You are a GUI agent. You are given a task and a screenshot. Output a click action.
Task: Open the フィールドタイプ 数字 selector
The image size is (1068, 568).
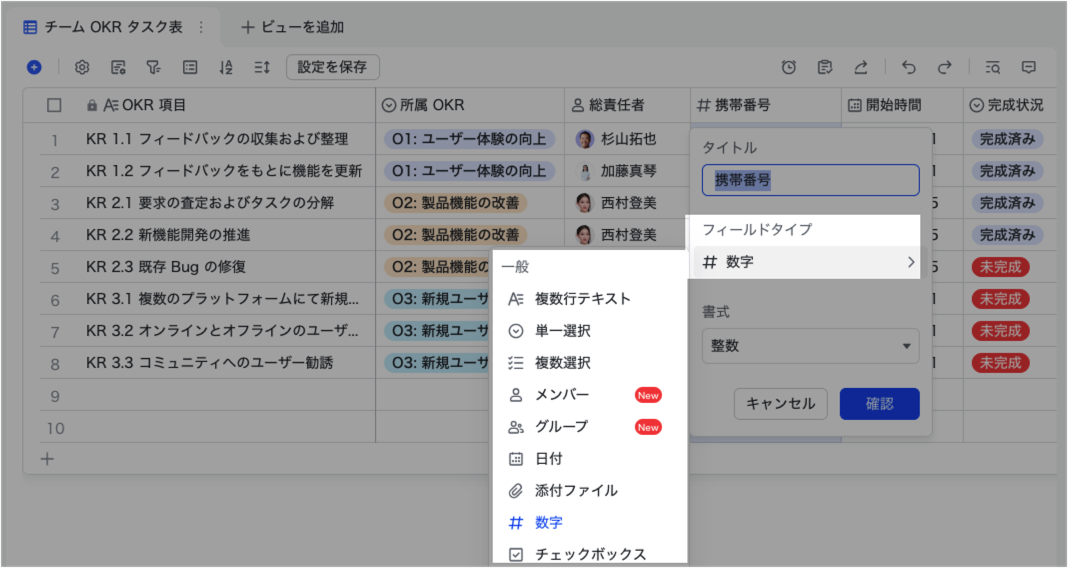pyautogui.click(x=807, y=262)
